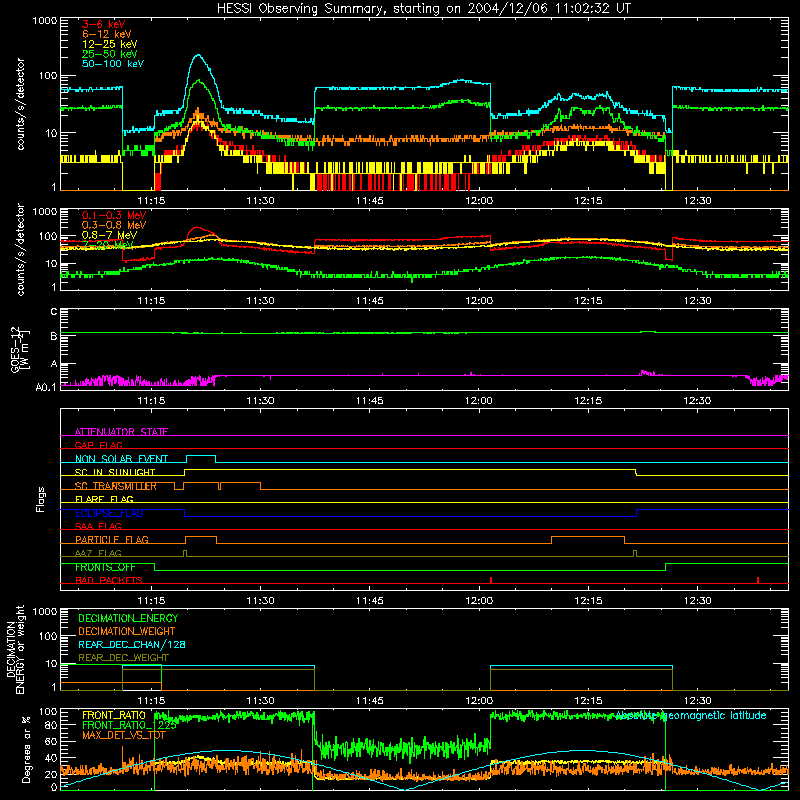Select the SC_IN_SUNLIGHT flag label
This screenshot has width=800, height=800.
click(115, 472)
